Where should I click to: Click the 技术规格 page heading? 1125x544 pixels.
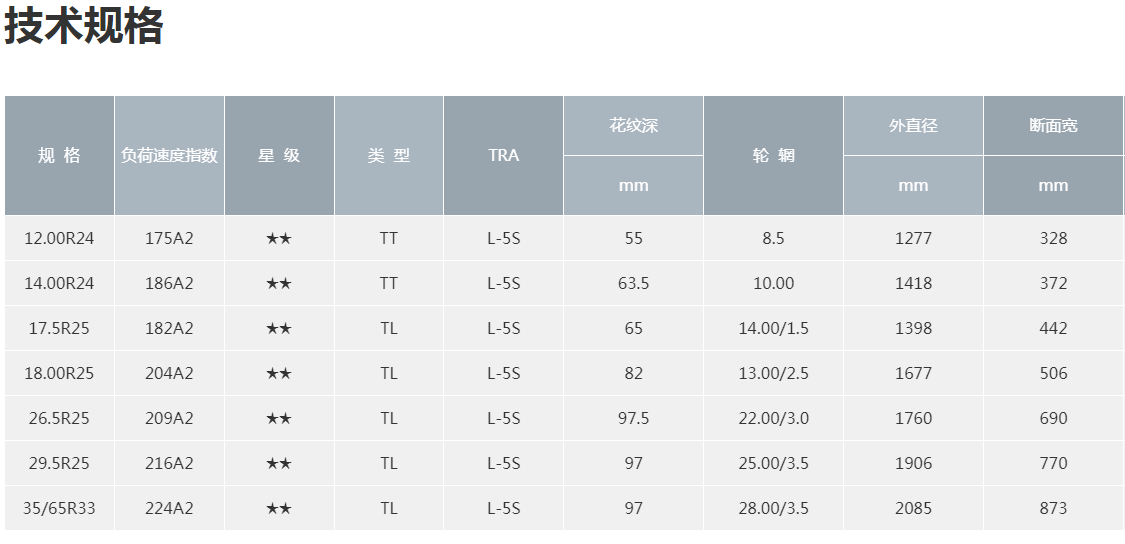click(x=84, y=27)
